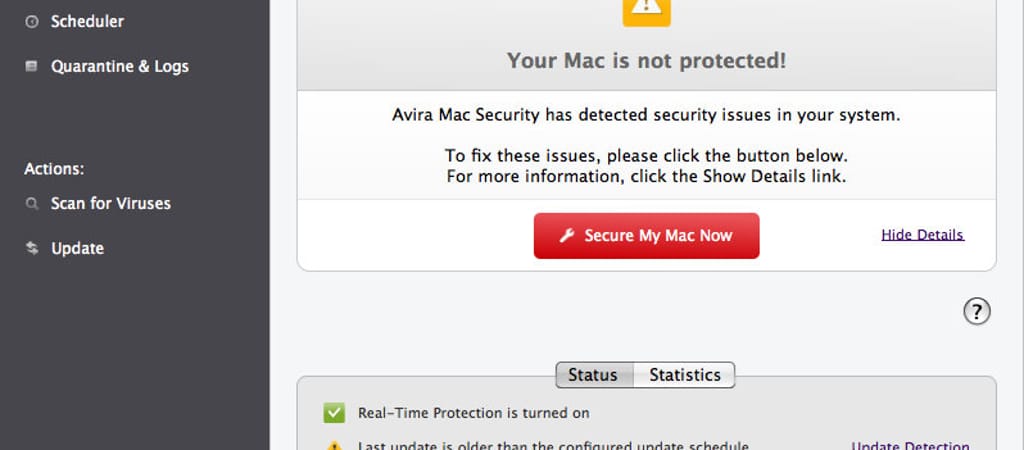The width and height of the screenshot is (1024, 450).
Task: Click the 'Your Mac is not protected!' headline
Action: pyautogui.click(x=646, y=61)
